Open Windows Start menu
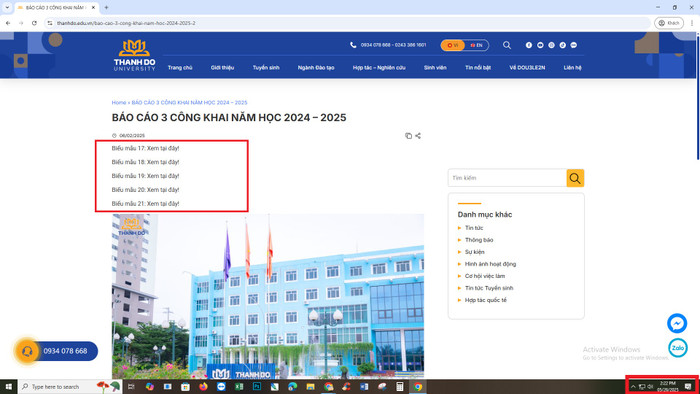This screenshot has height=394, width=700. click(8, 387)
